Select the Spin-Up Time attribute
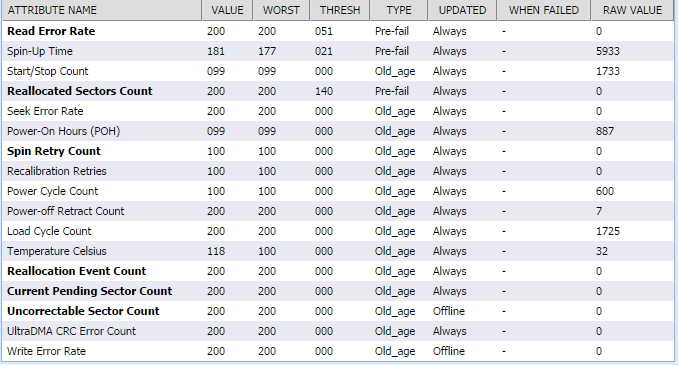 pos(40,51)
